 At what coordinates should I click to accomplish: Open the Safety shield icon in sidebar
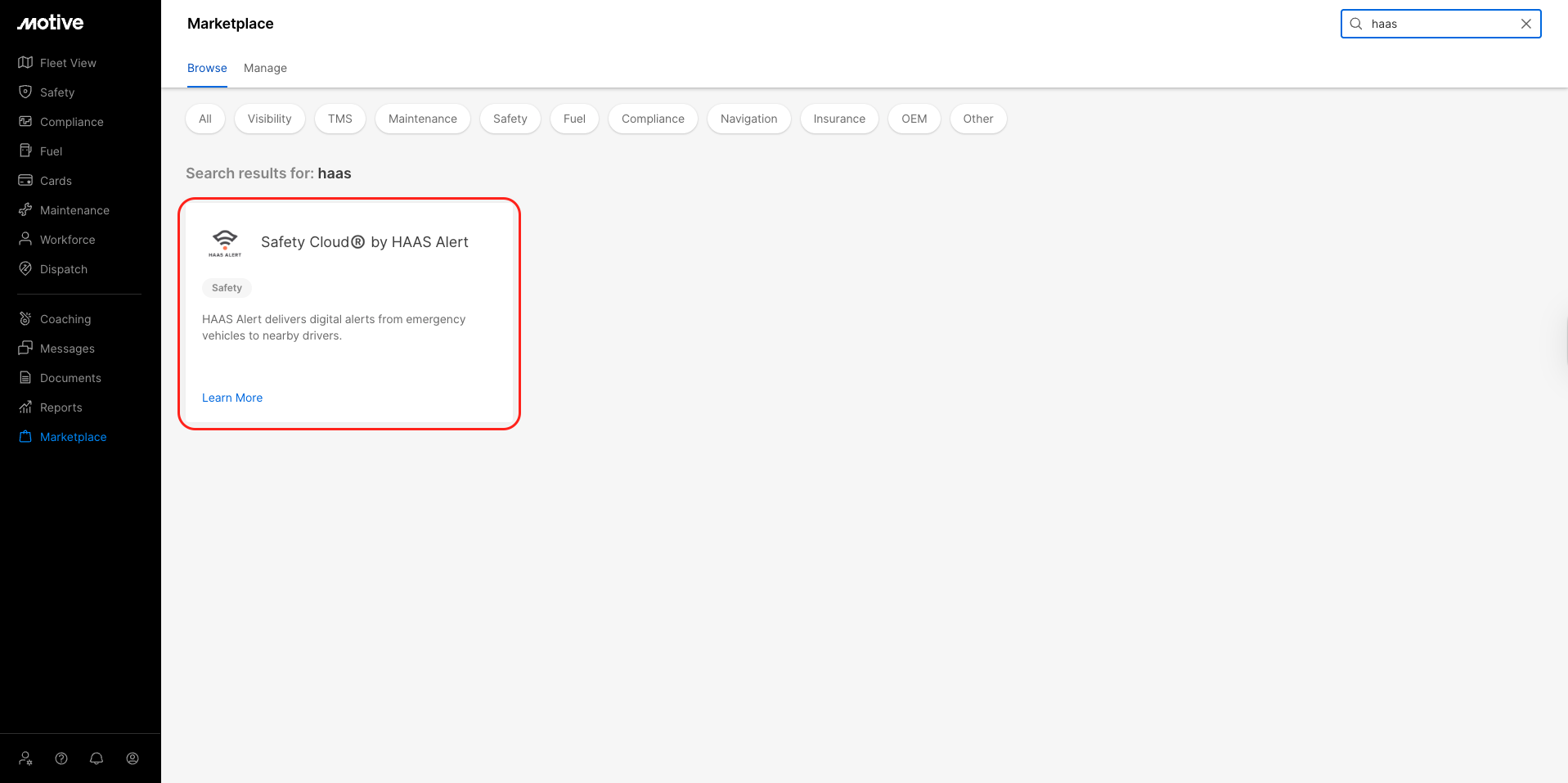25,92
